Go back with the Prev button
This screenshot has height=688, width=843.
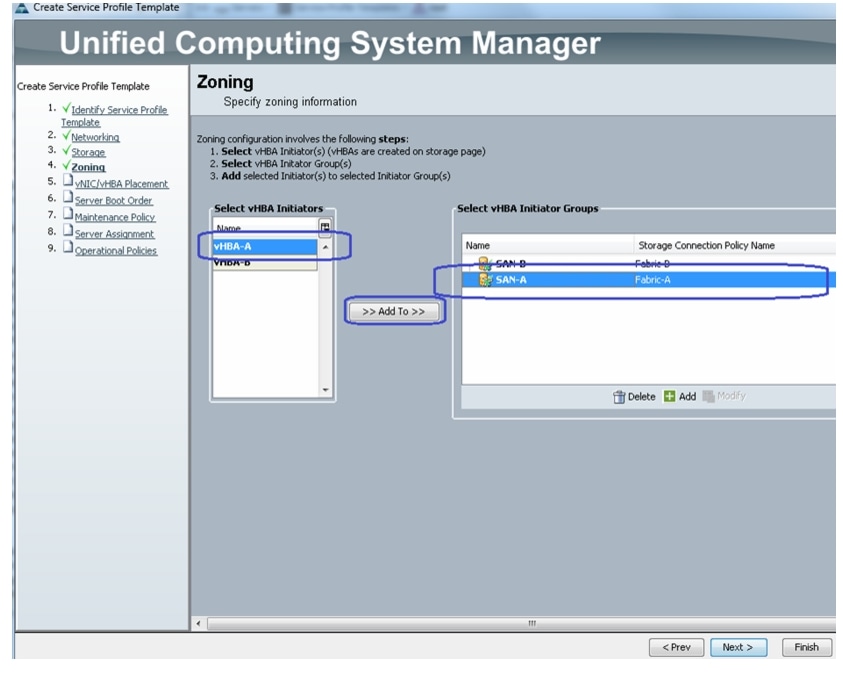click(x=676, y=647)
